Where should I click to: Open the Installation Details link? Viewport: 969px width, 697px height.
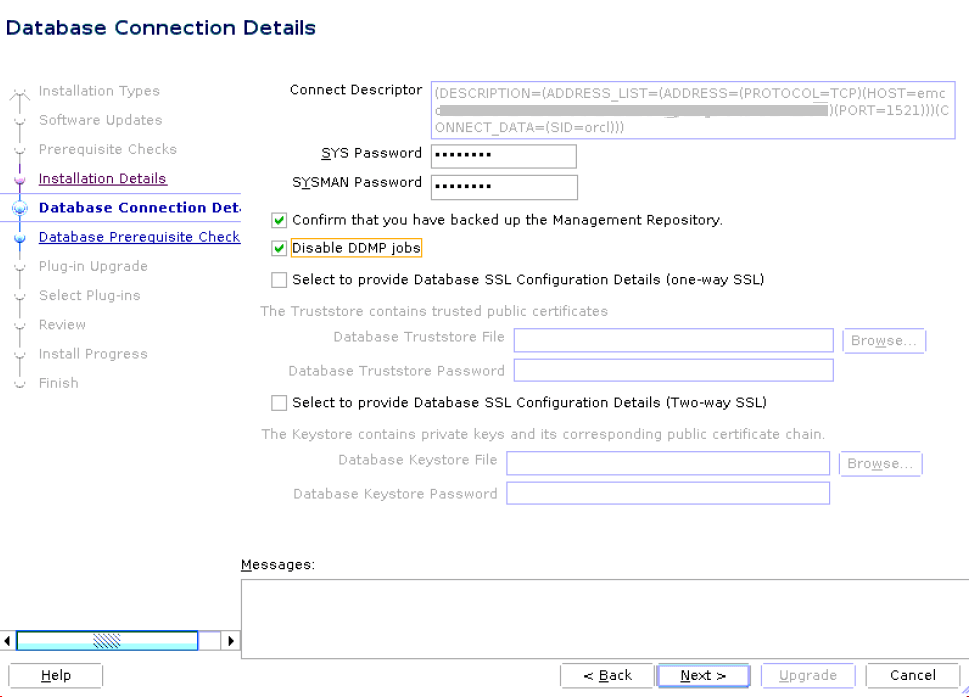point(102,178)
